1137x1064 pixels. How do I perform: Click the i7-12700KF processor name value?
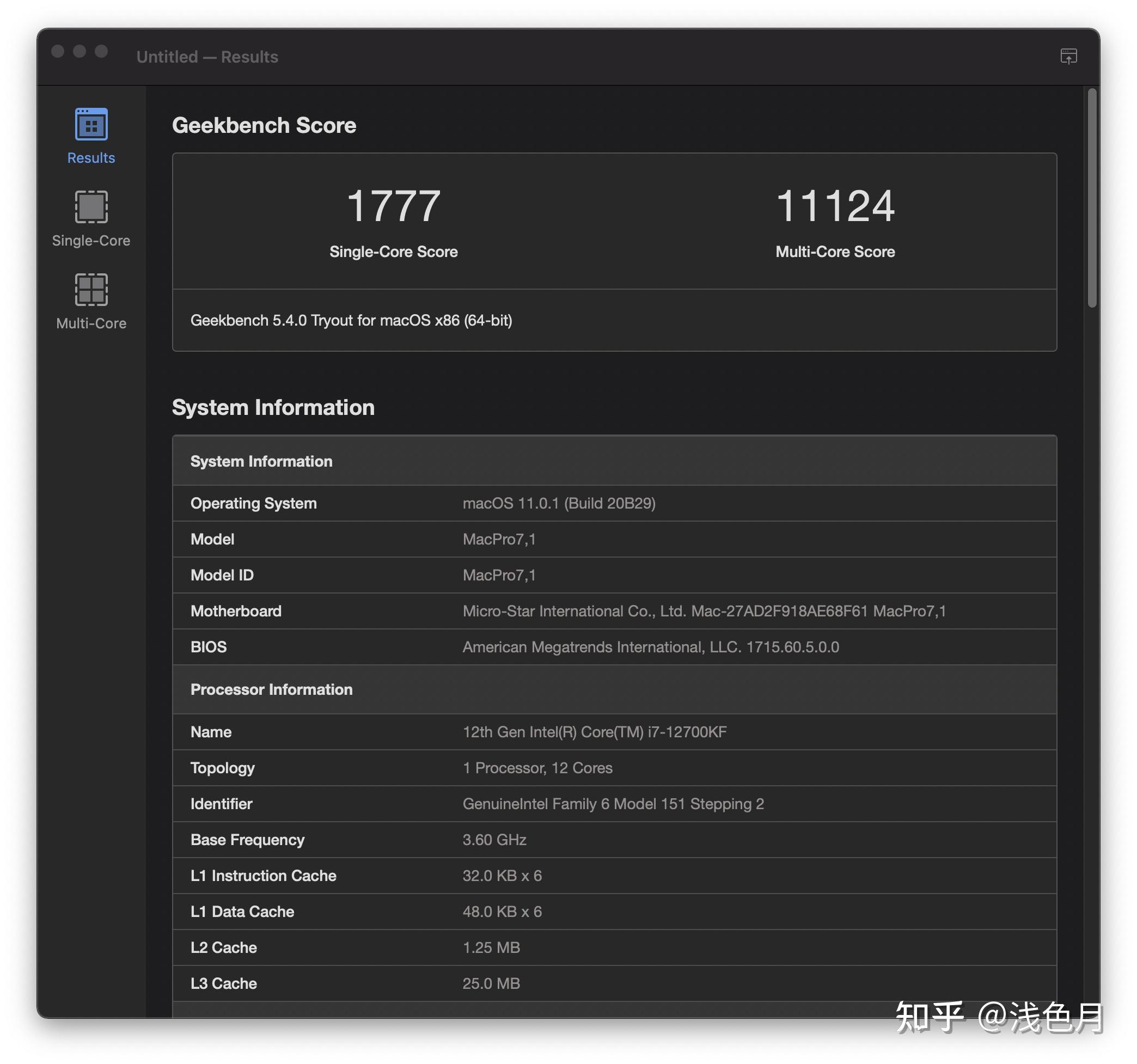coord(594,732)
